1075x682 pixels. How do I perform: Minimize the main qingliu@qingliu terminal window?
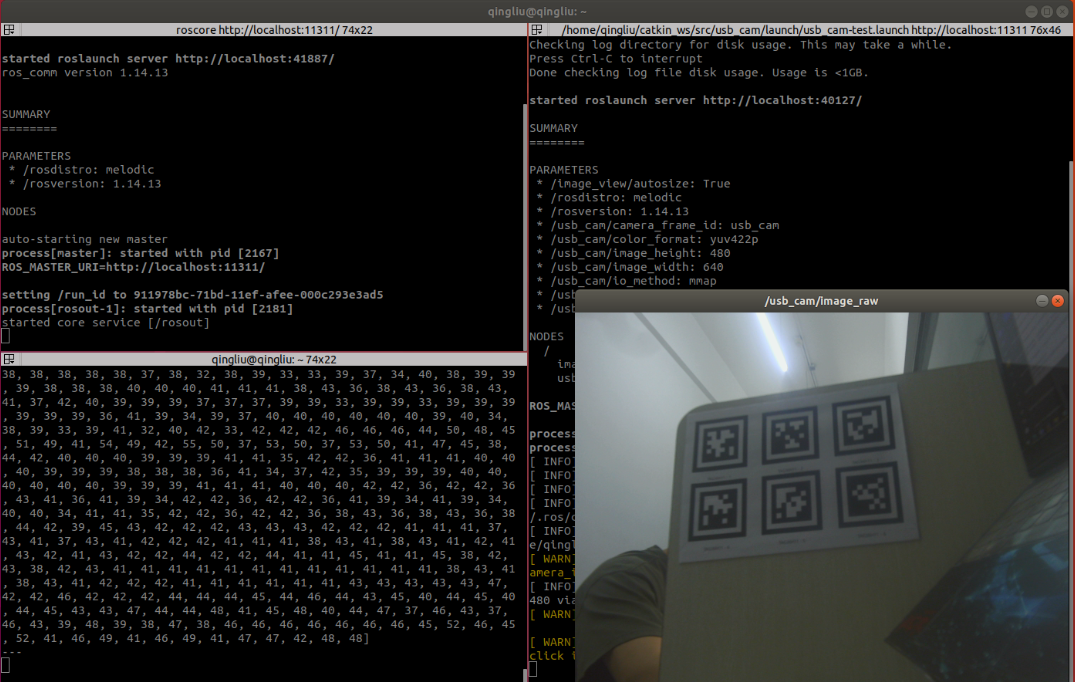coord(1031,12)
